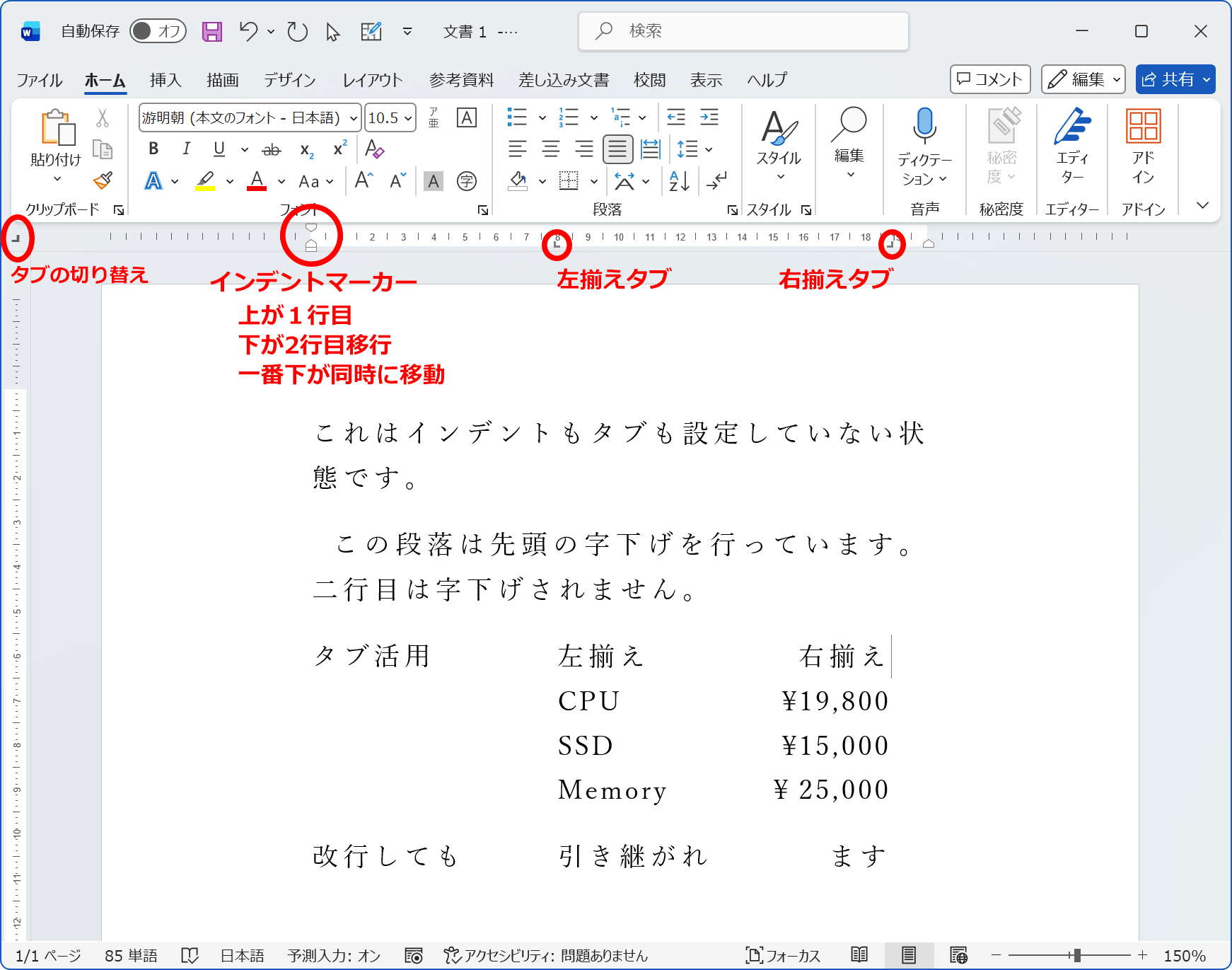Open the Insert (挿入) ribbon tab
The width and height of the screenshot is (1232, 970).
[165, 80]
